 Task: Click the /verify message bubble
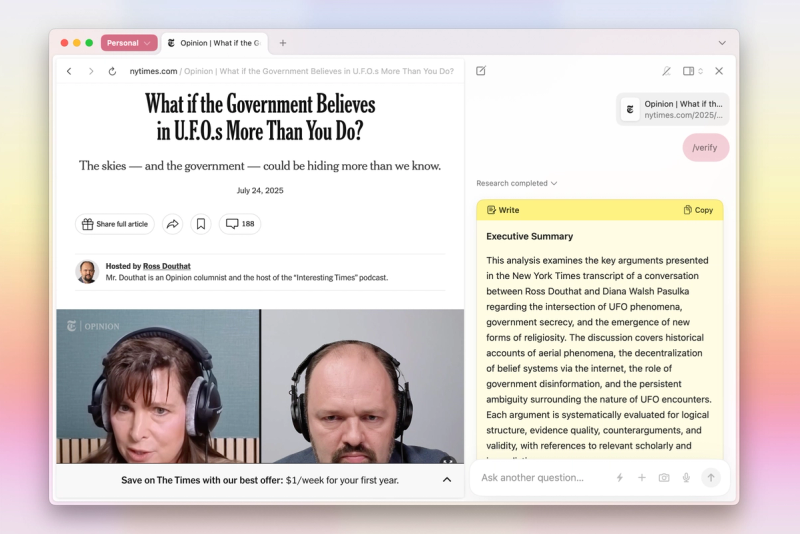click(x=706, y=147)
